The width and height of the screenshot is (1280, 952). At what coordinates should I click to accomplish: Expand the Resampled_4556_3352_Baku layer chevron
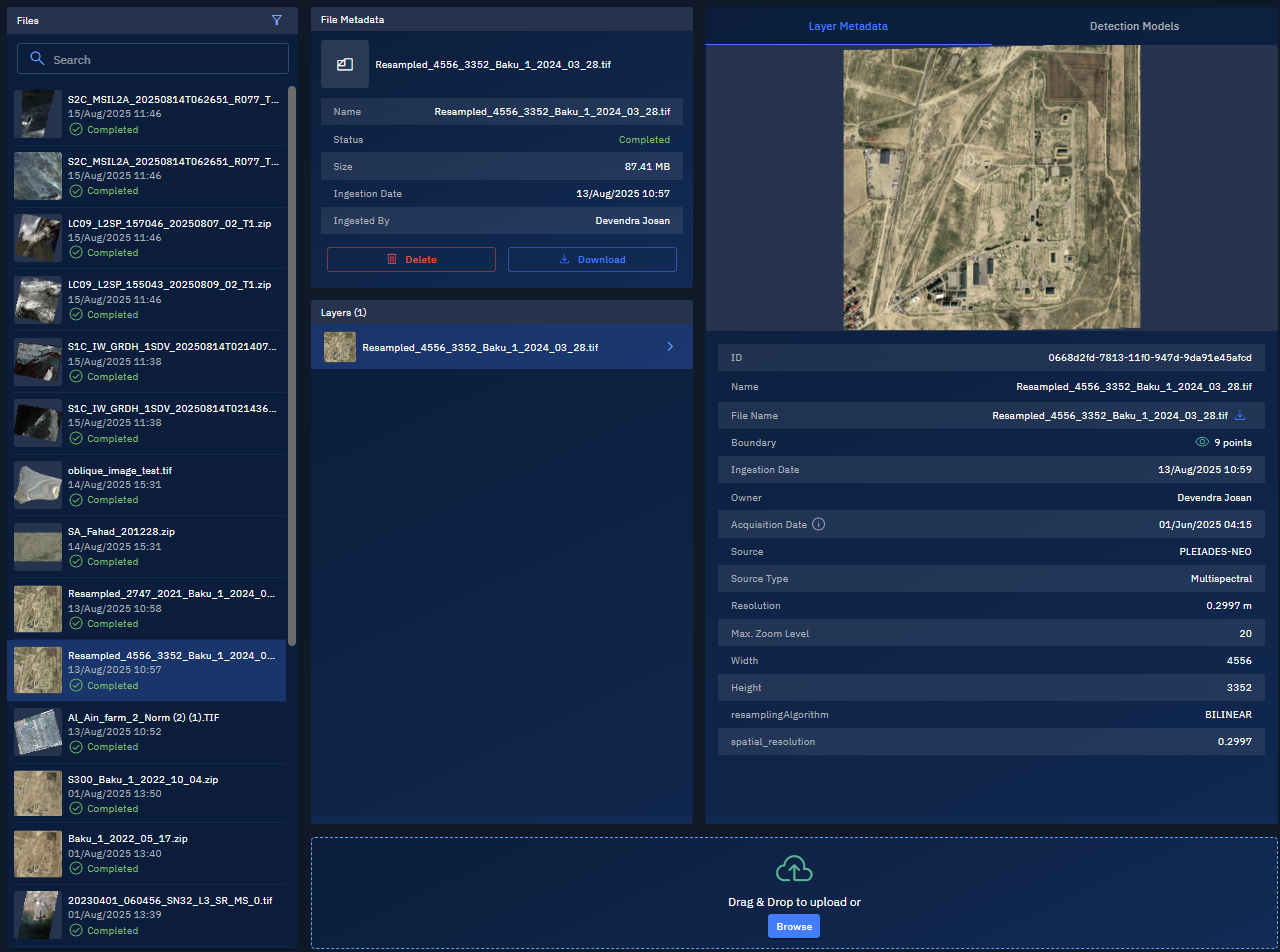670,347
